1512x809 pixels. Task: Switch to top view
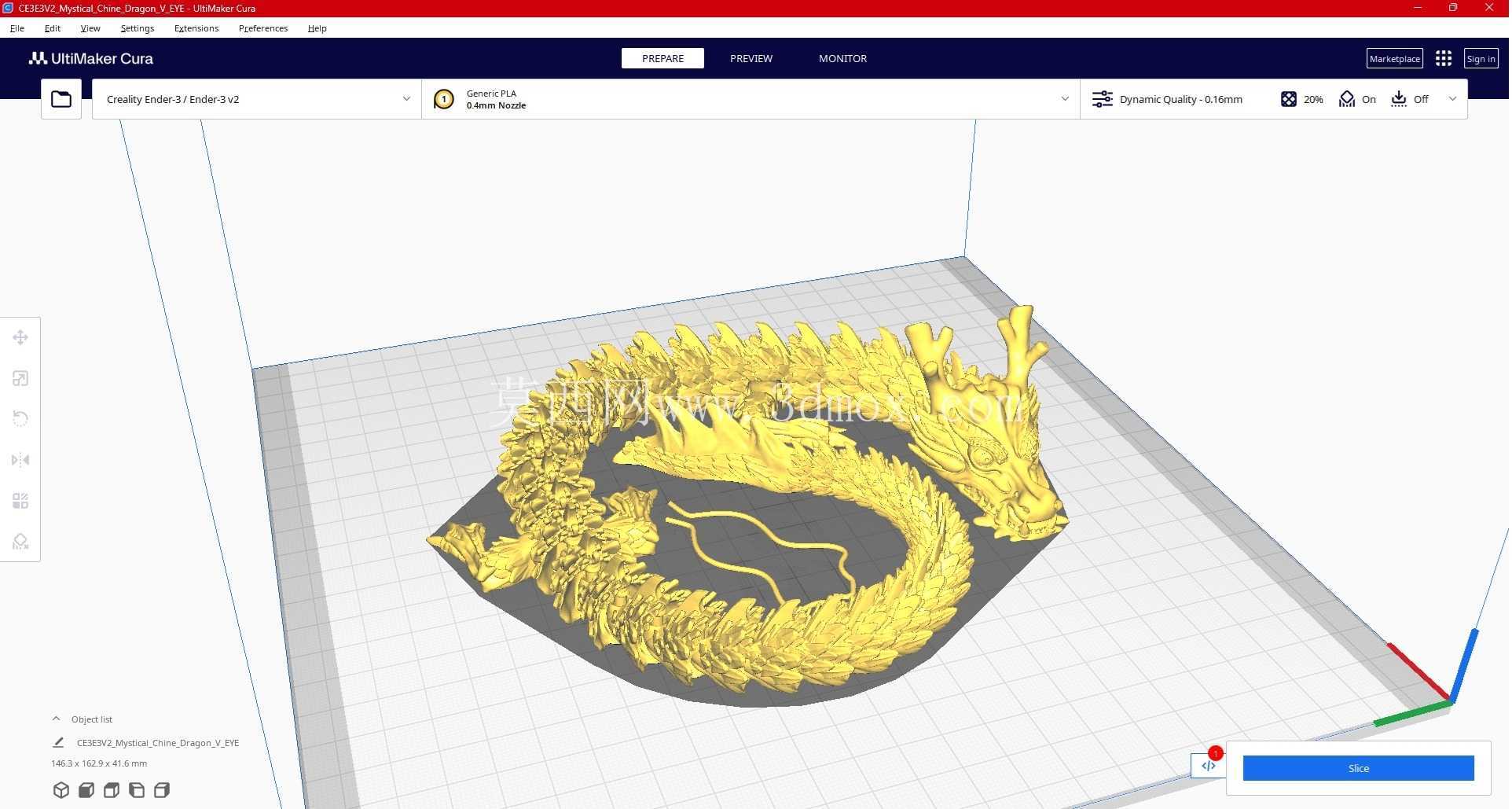(112, 790)
